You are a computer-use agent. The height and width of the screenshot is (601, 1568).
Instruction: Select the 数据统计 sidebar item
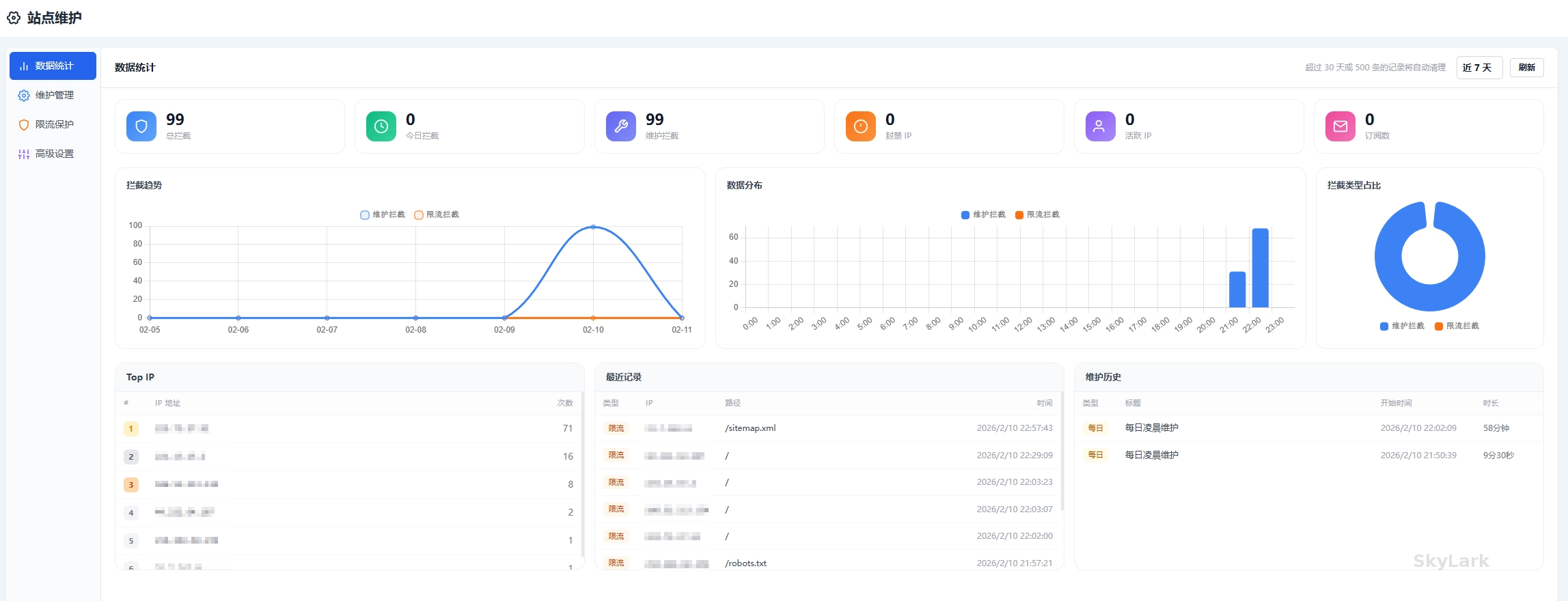(53, 66)
